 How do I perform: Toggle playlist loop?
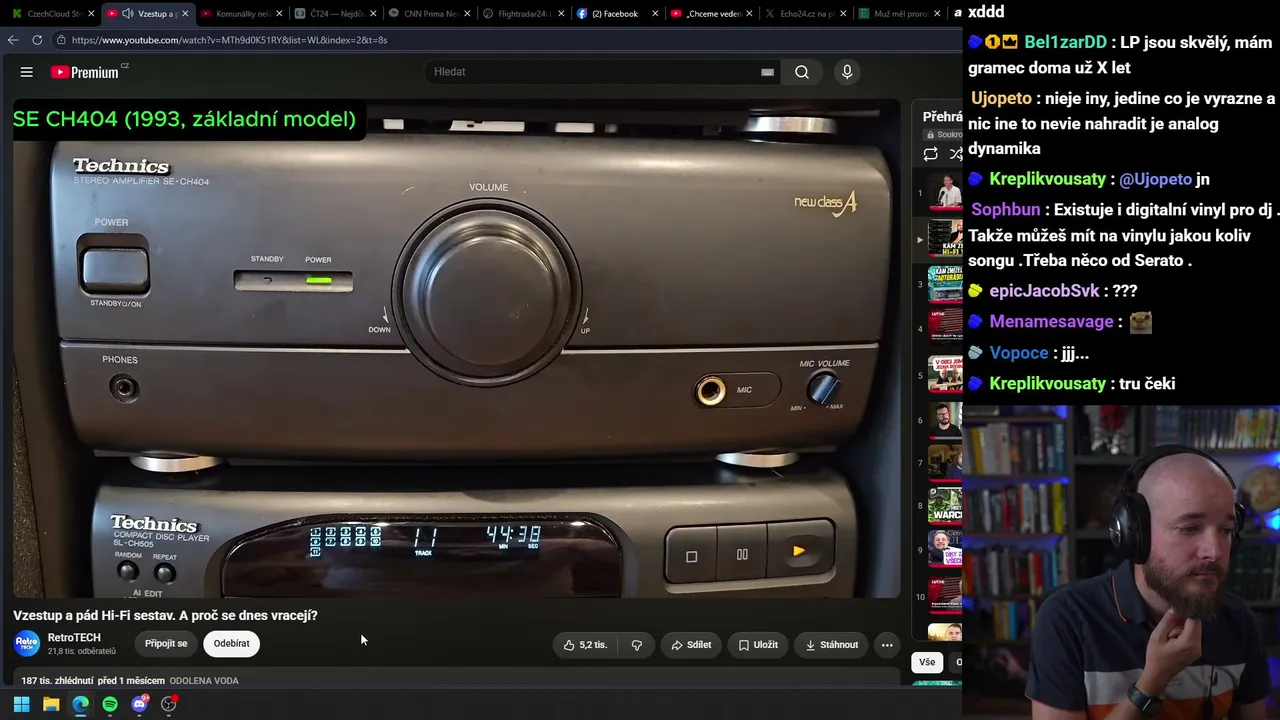(930, 154)
